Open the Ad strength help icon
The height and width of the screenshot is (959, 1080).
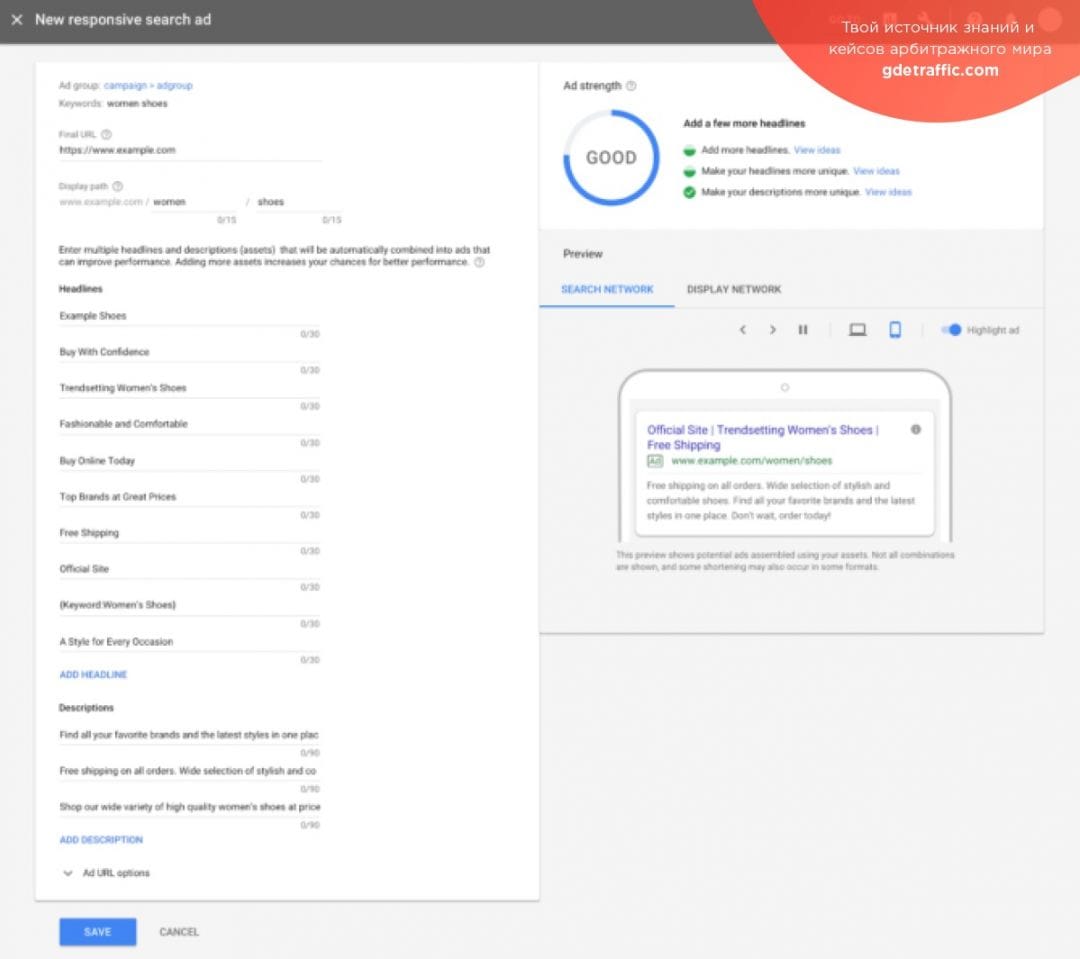(634, 86)
